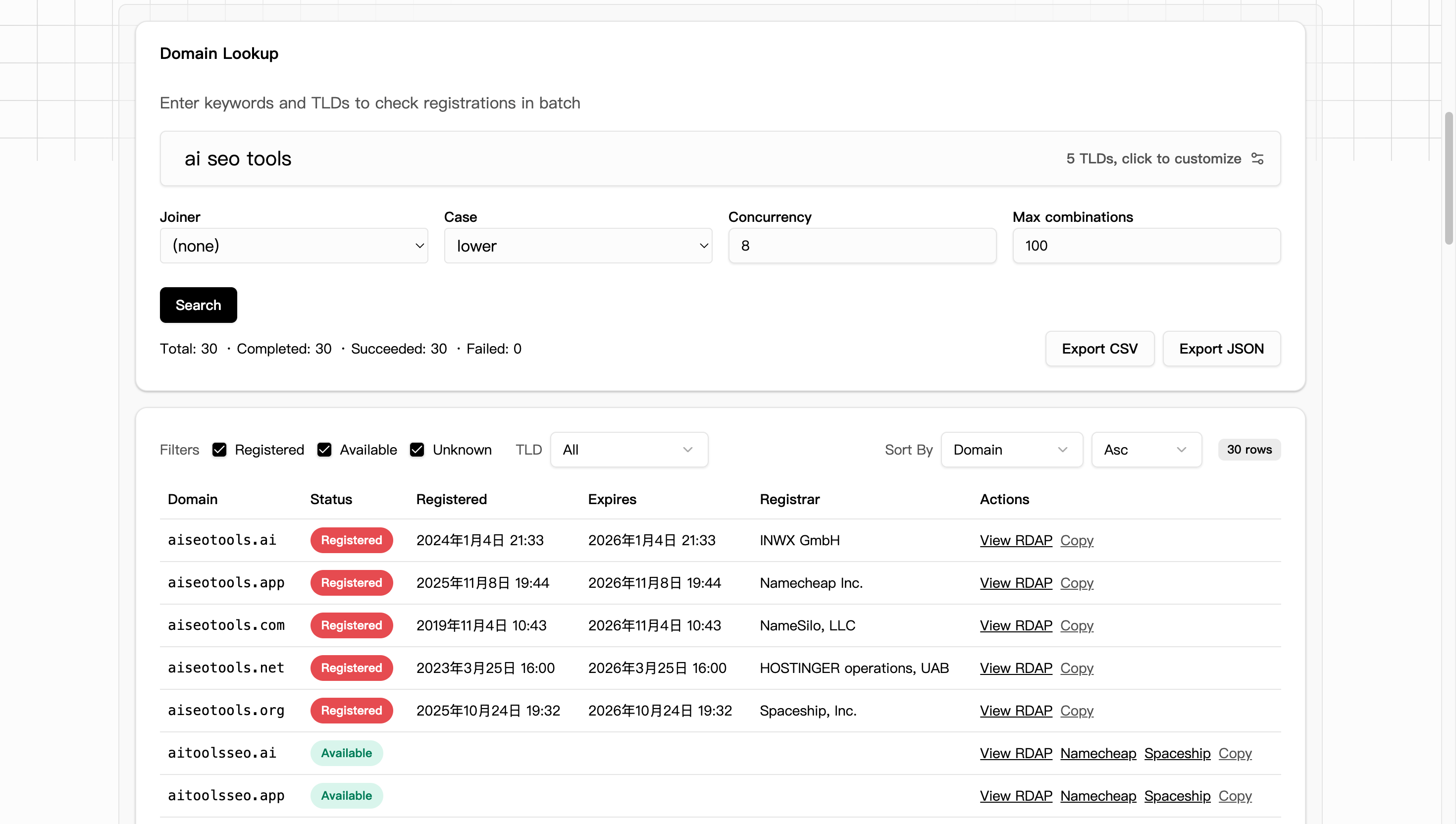Click '5 TLDs, click to customize' text
The image size is (1456, 824).
(1153, 158)
